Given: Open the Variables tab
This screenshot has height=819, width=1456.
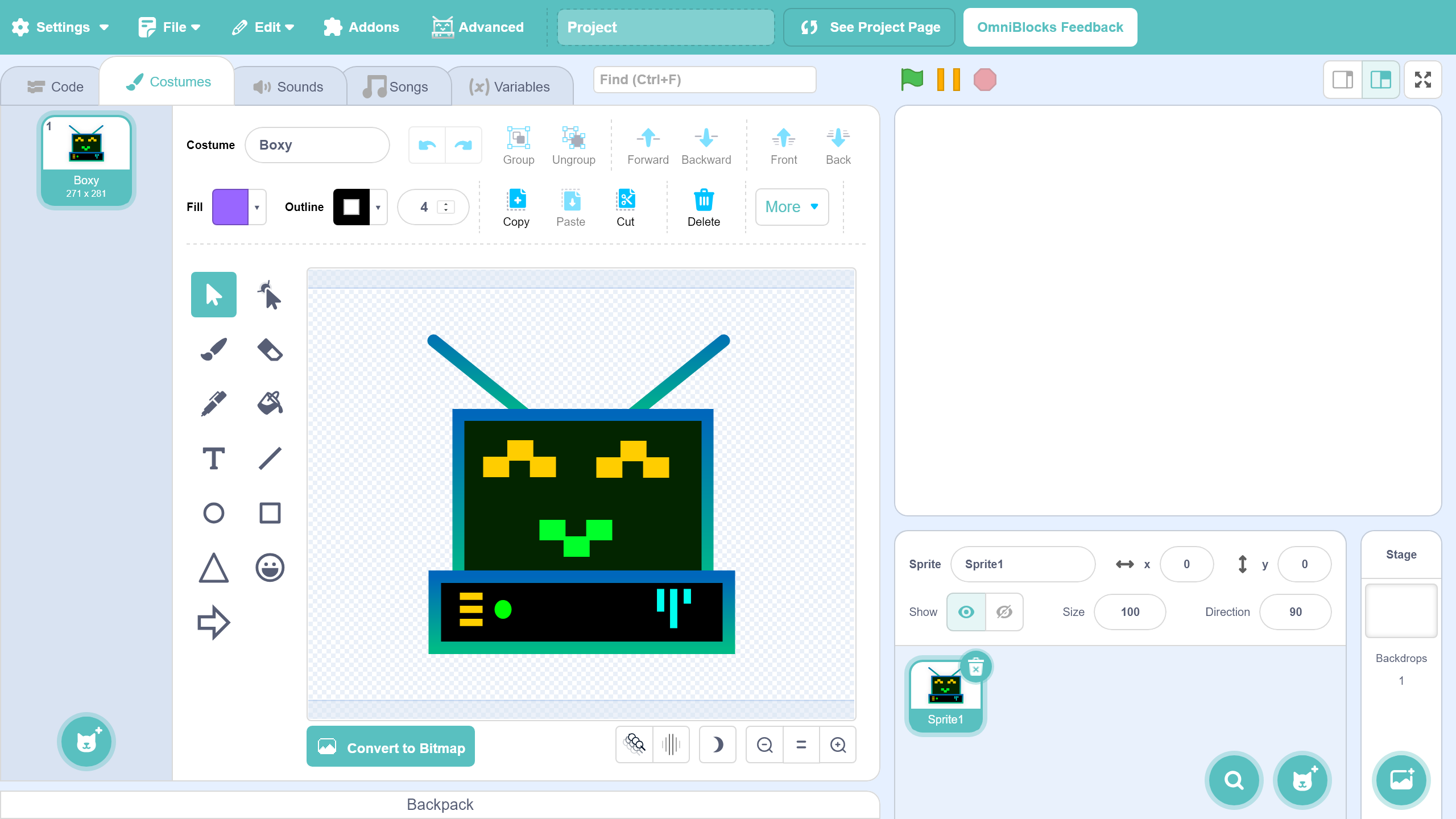Looking at the screenshot, I should (510, 86).
